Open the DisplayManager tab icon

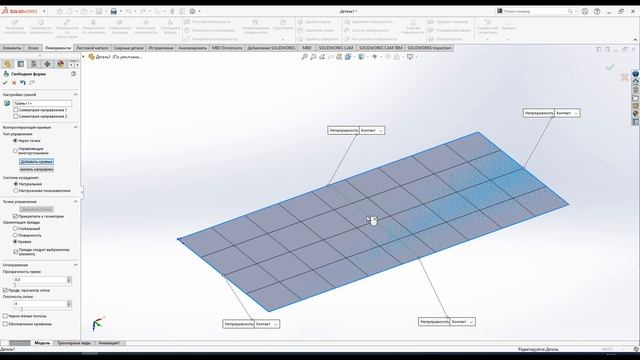point(60,64)
